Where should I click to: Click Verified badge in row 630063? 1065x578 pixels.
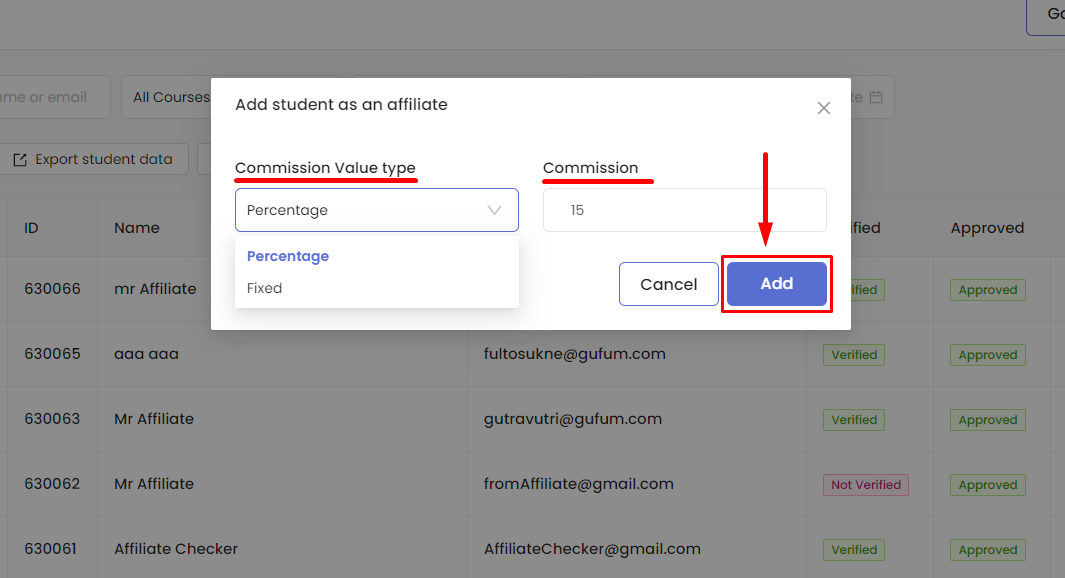pyautogui.click(x=854, y=420)
